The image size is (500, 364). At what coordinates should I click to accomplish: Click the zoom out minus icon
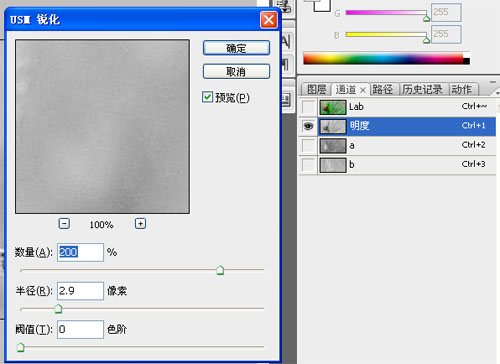coord(64,223)
